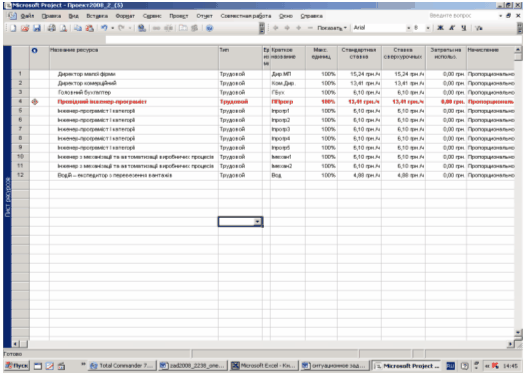Open the Вставка menu
The image size is (524, 374).
click(97, 16)
